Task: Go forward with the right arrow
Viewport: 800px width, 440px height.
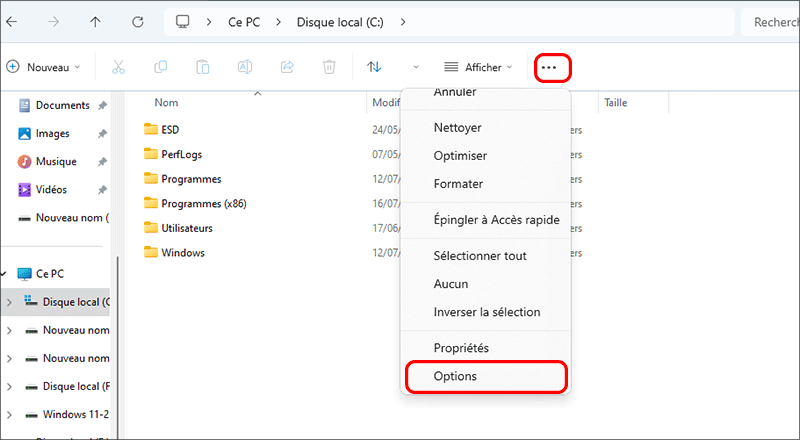Action: [54, 22]
